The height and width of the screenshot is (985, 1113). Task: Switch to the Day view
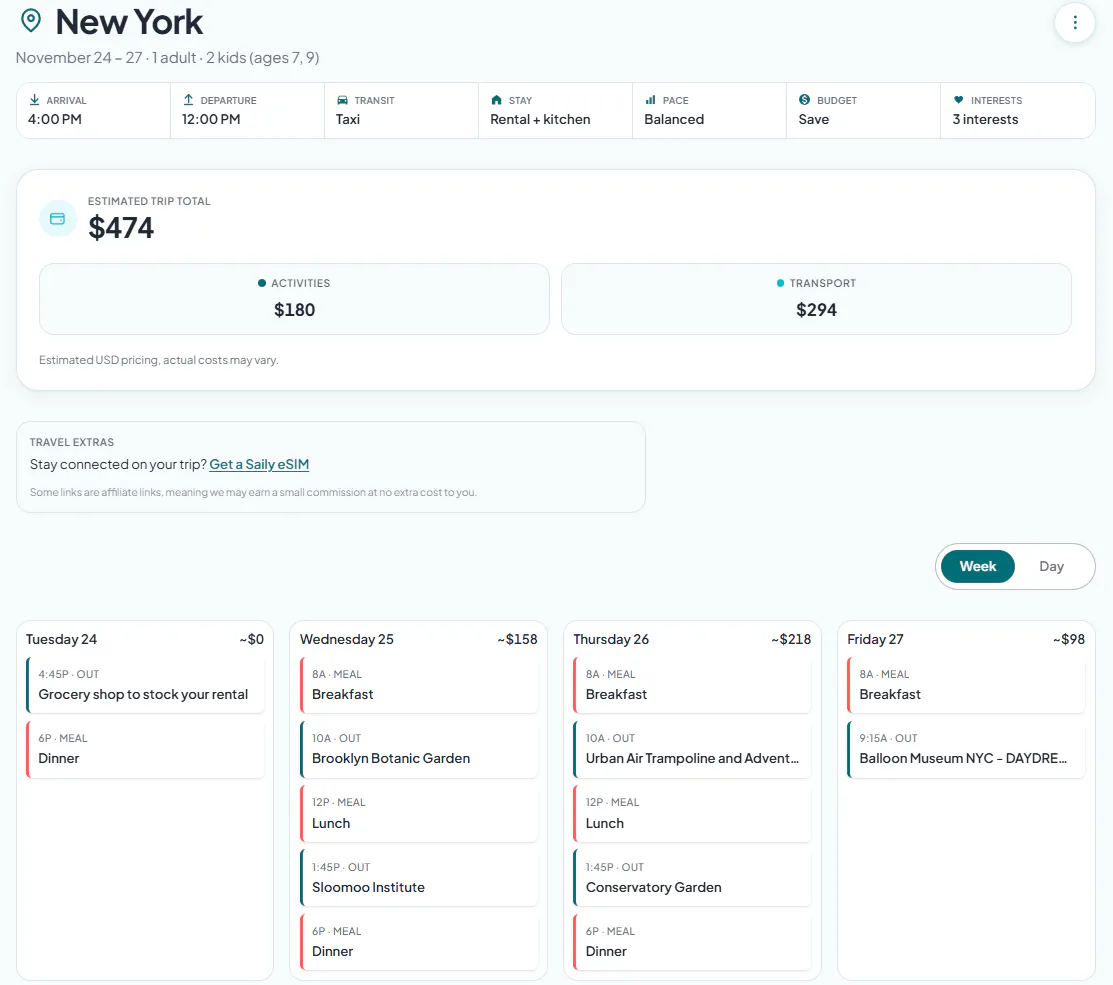(1051, 566)
